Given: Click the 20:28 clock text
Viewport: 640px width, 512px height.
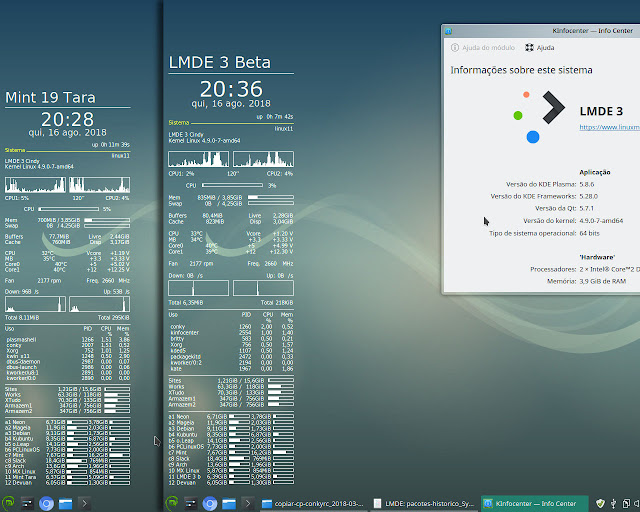Looking at the screenshot, I should coord(67,119).
